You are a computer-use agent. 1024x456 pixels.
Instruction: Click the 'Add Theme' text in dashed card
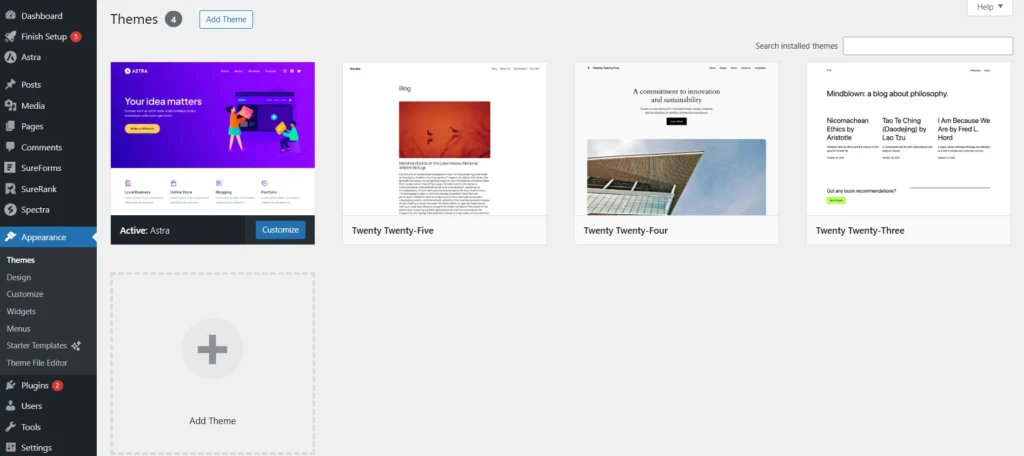[x=212, y=421]
